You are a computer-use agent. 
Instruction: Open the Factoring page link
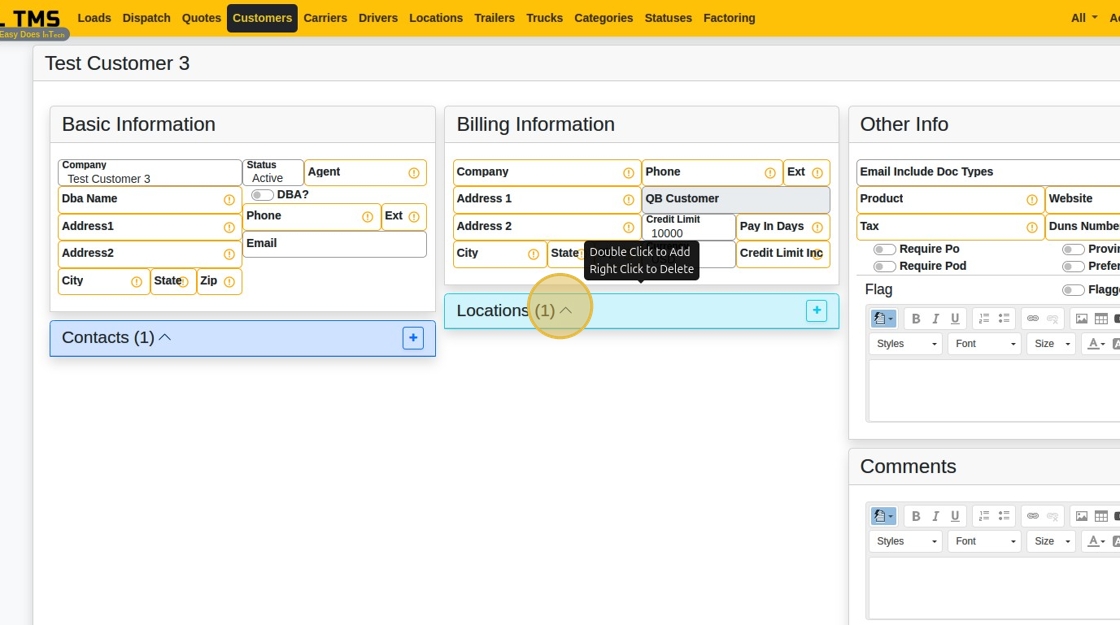tap(729, 18)
